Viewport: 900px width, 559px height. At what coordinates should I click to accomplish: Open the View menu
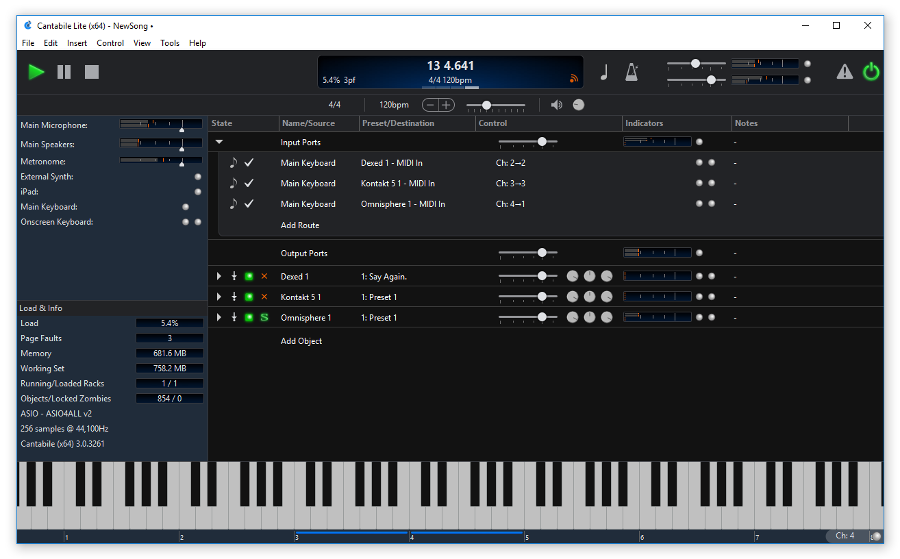(x=142, y=43)
